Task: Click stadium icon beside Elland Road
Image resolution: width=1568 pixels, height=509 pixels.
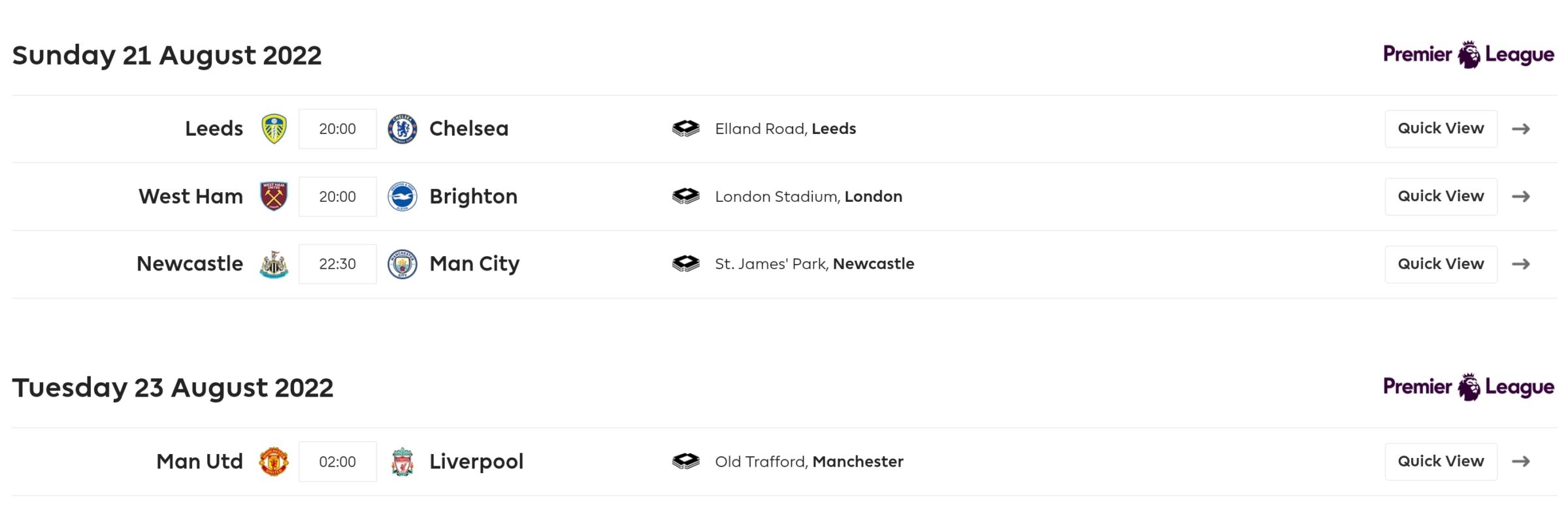Action: 685,129
